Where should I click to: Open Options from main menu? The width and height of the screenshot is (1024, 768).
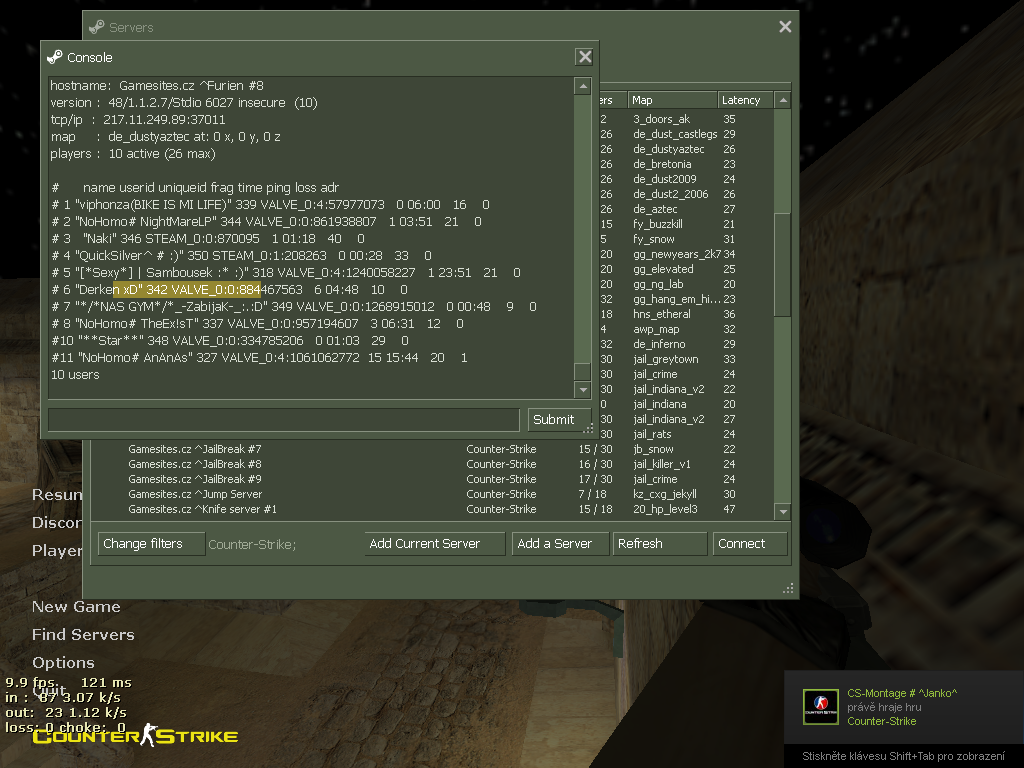[x=63, y=663]
